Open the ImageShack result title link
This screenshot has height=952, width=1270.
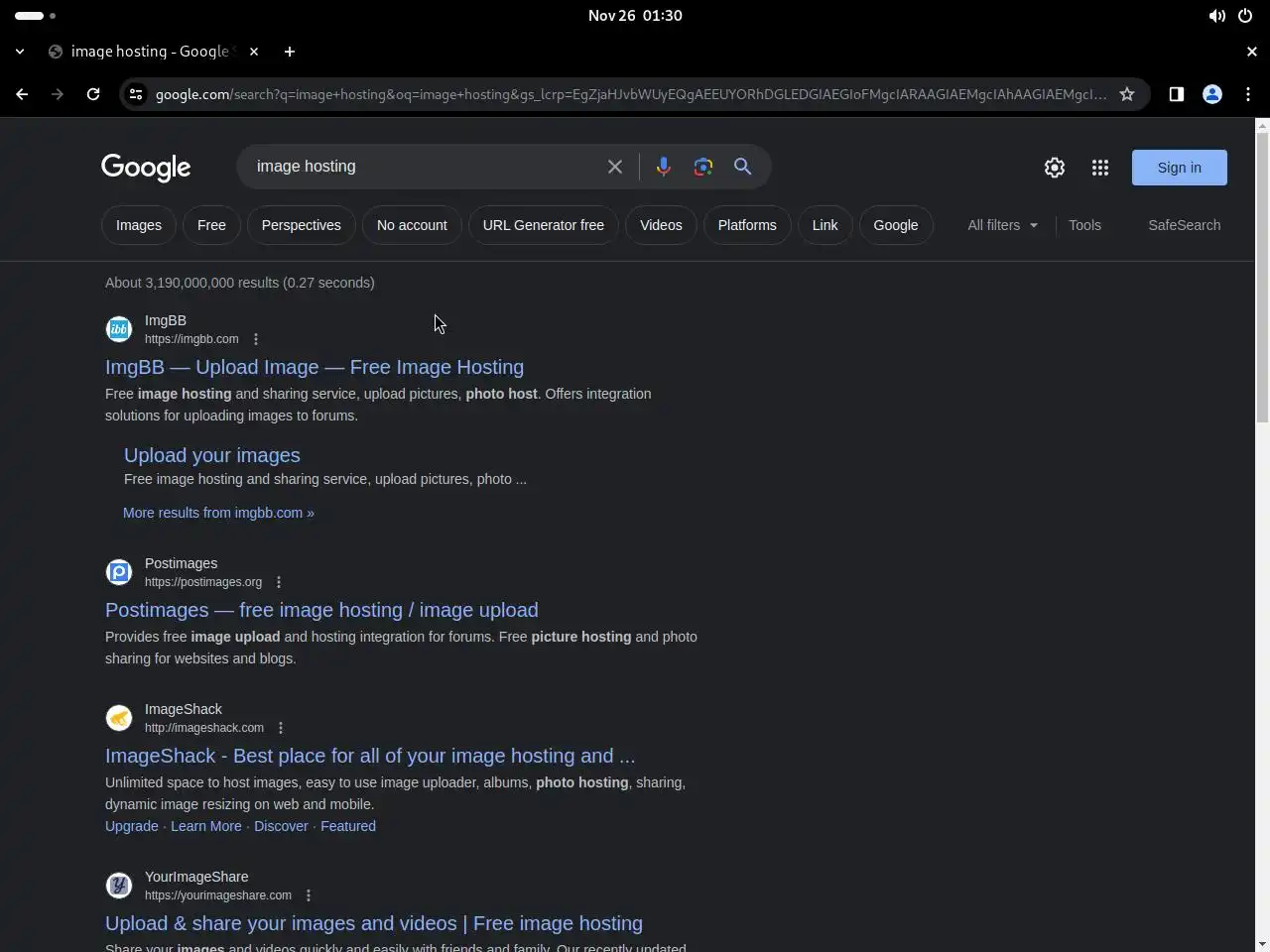tap(370, 756)
